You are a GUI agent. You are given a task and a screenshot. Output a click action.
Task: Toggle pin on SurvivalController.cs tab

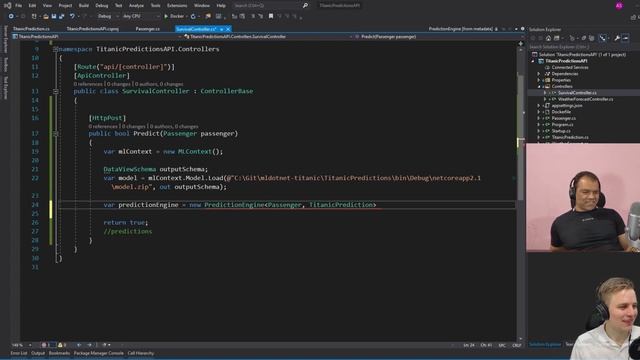222,29
